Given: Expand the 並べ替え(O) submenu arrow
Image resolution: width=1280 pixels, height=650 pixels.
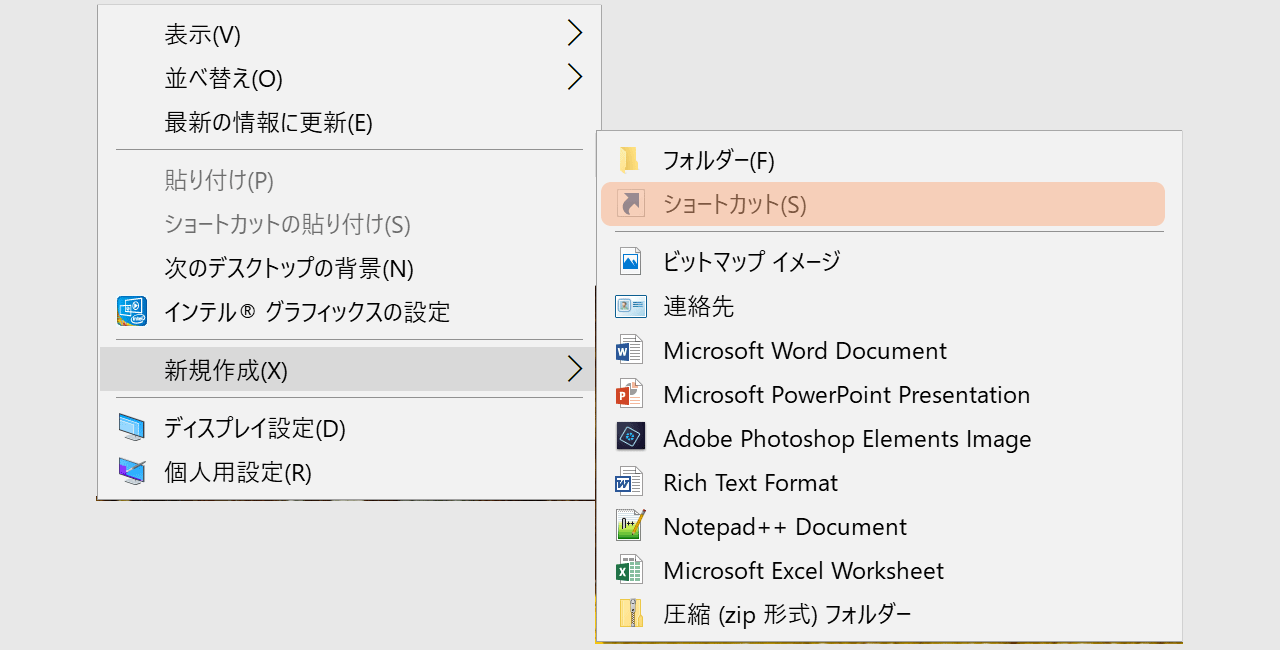Looking at the screenshot, I should click(575, 77).
